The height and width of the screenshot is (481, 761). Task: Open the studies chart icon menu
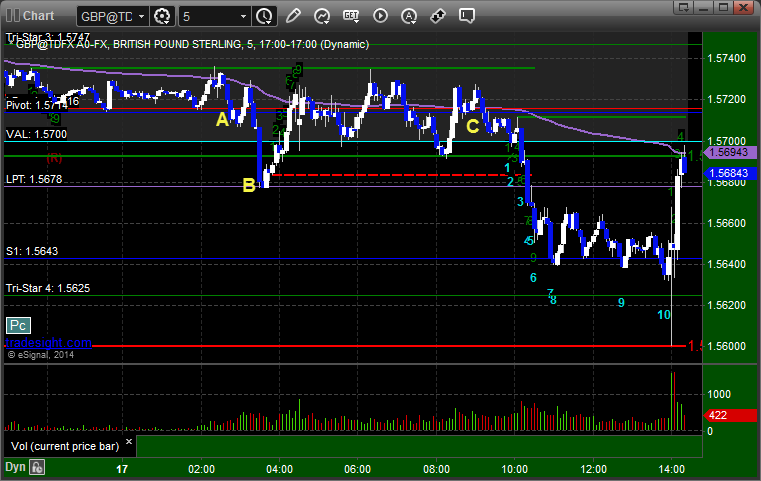[x=322, y=16]
